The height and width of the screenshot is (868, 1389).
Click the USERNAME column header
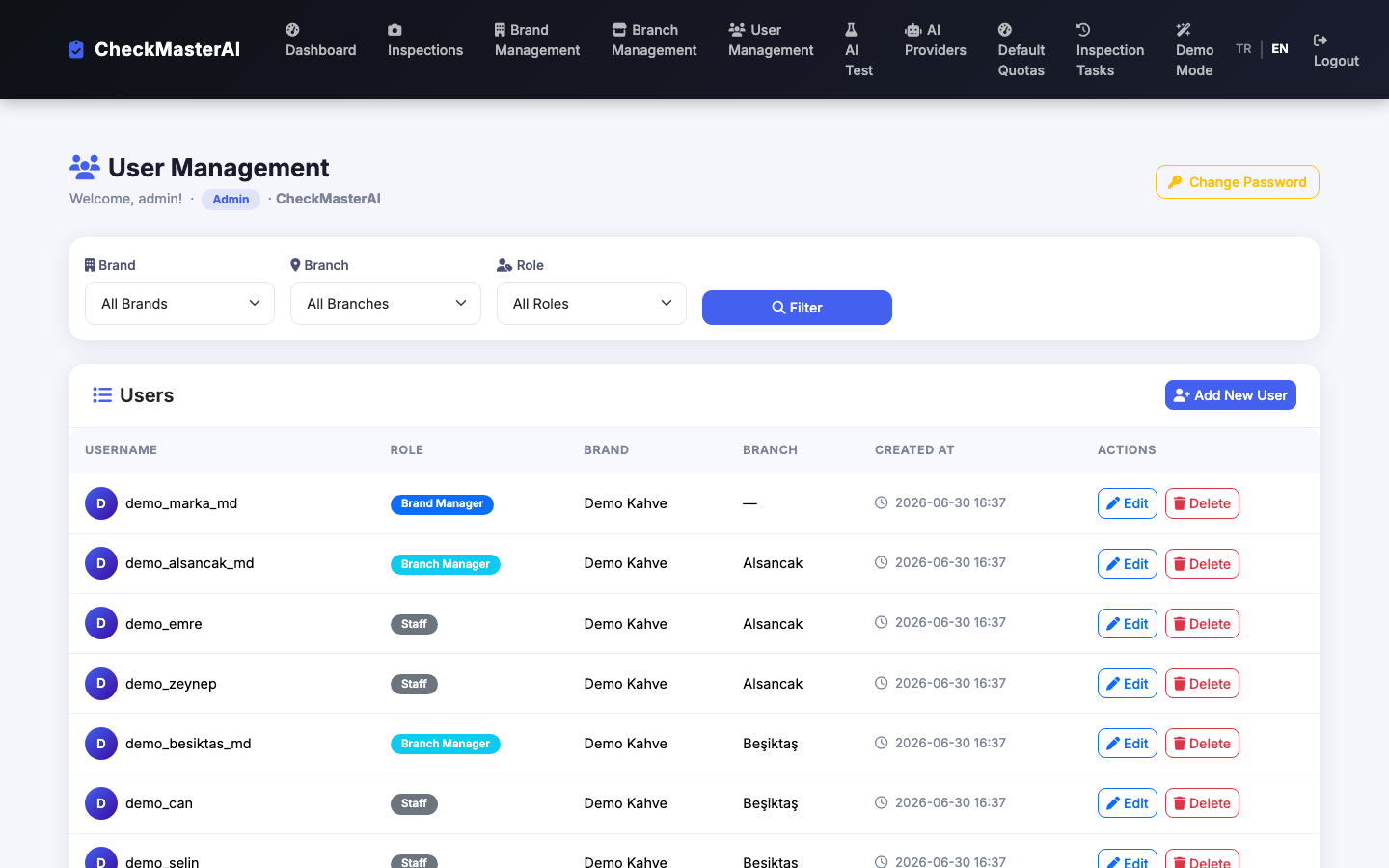point(121,450)
